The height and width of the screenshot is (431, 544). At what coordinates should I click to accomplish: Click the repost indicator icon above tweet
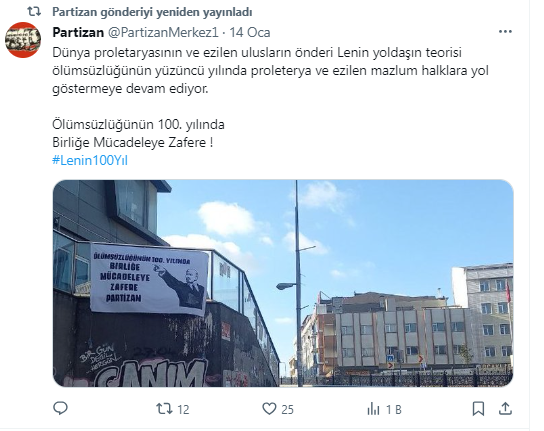click(34, 12)
